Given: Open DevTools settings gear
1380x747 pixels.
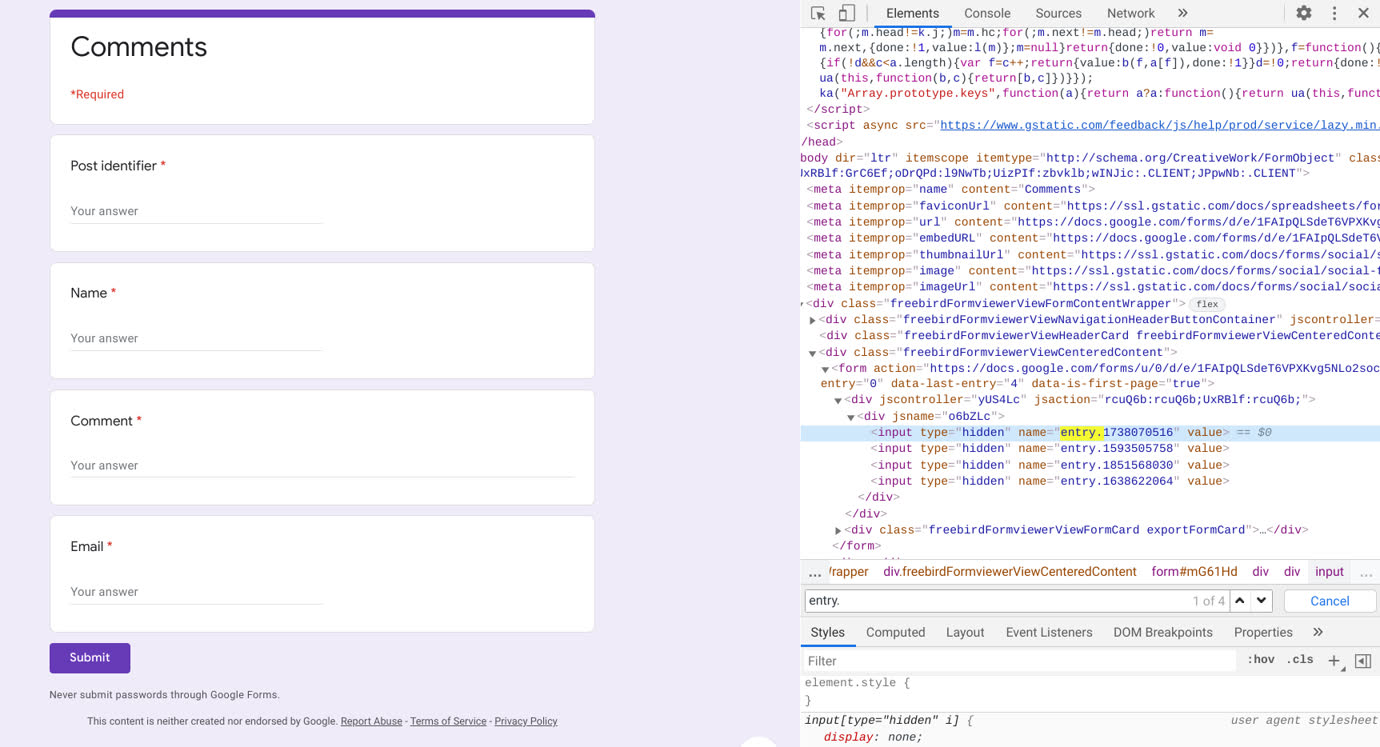Looking at the screenshot, I should pos(1304,13).
